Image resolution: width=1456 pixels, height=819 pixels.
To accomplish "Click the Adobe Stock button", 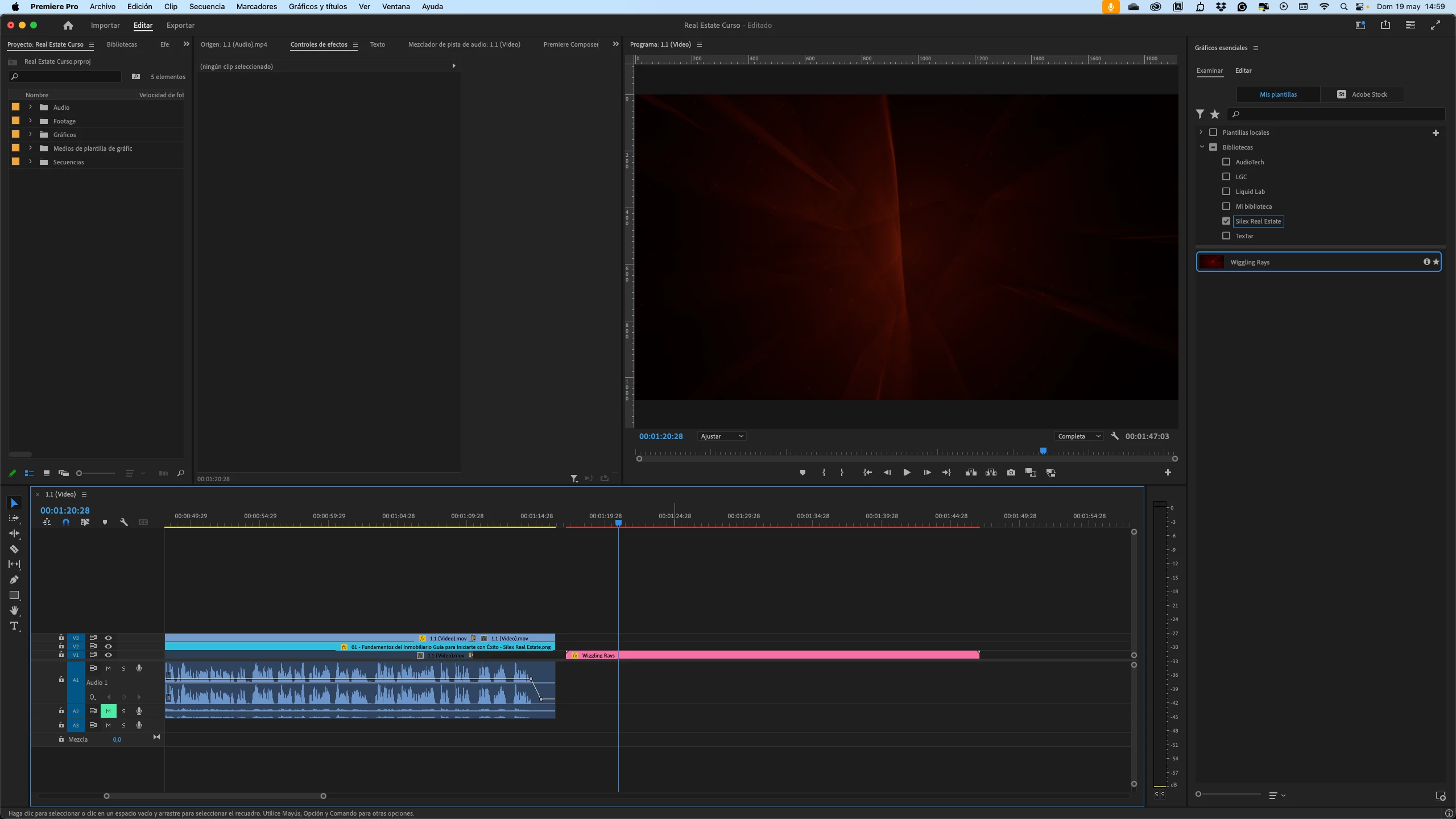I will (1362, 94).
